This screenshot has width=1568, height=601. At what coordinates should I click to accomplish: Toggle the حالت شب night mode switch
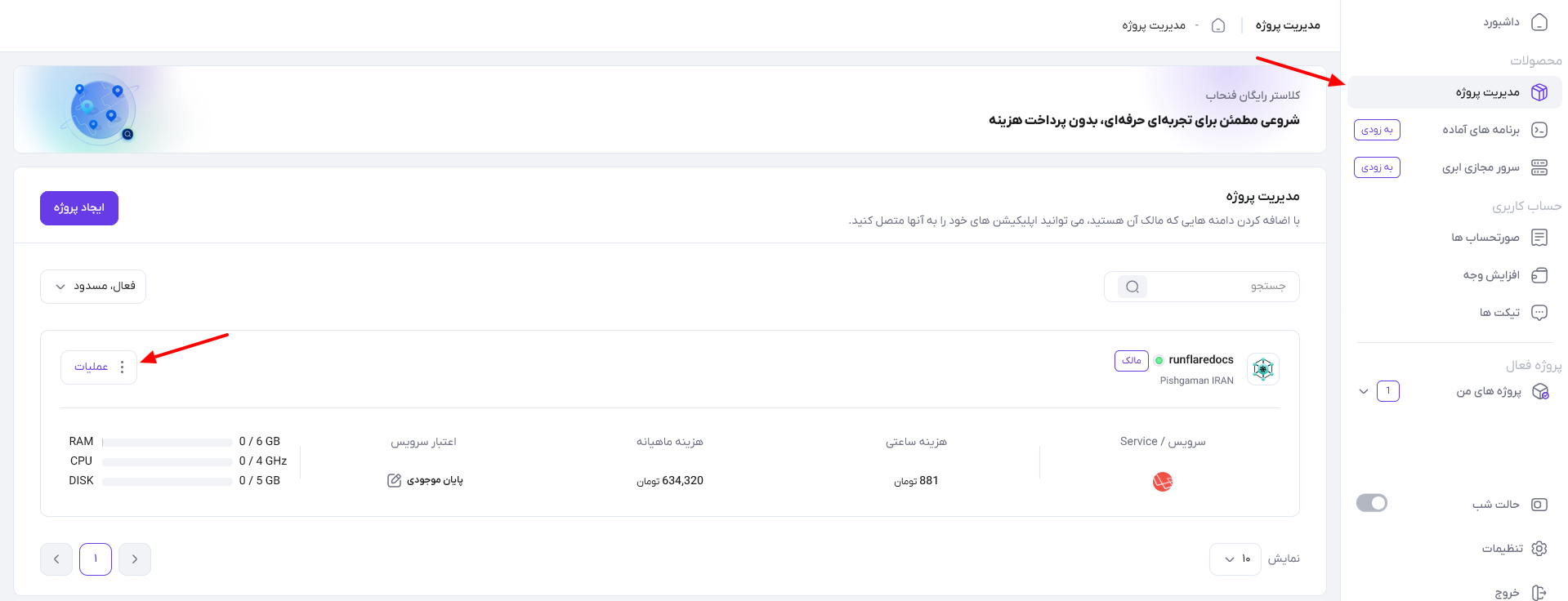[x=1372, y=503]
